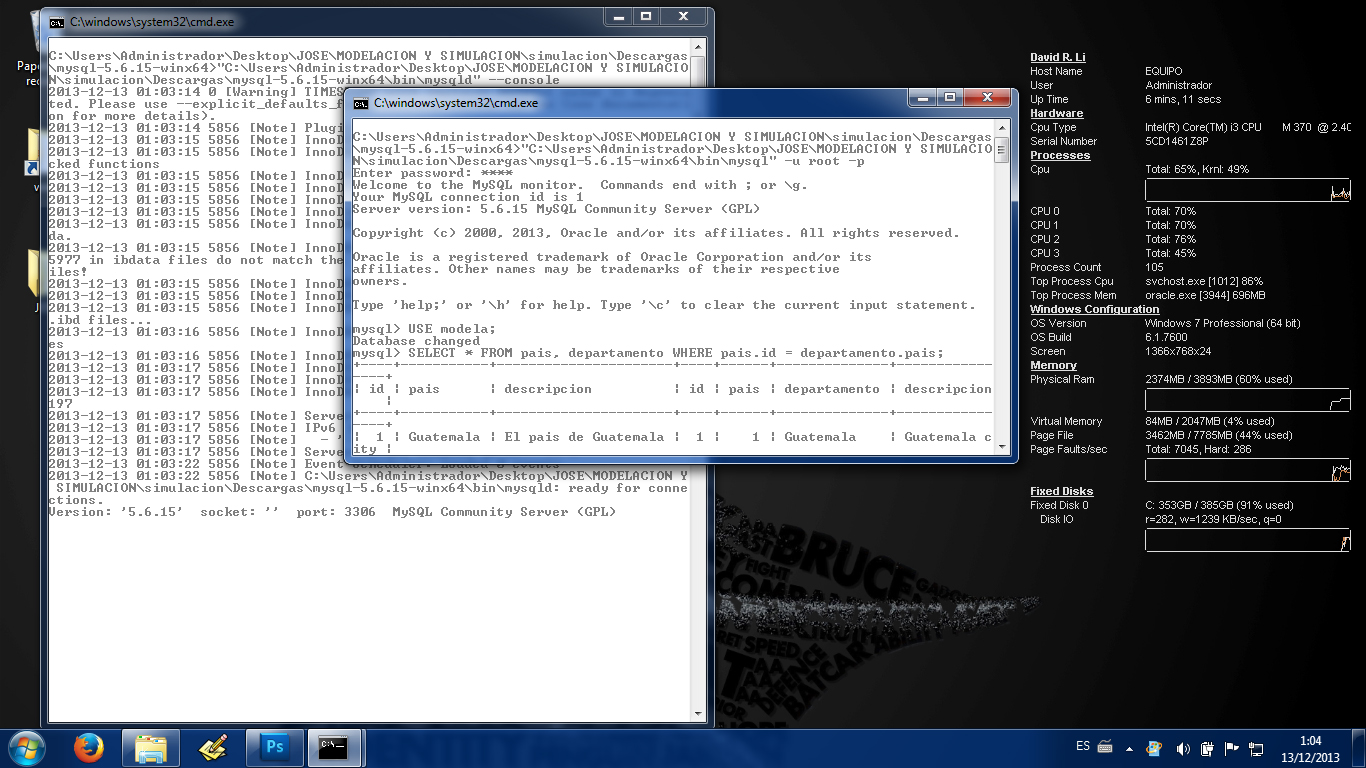Click the 'Database changed' message
The height and width of the screenshot is (768, 1366).
416,341
